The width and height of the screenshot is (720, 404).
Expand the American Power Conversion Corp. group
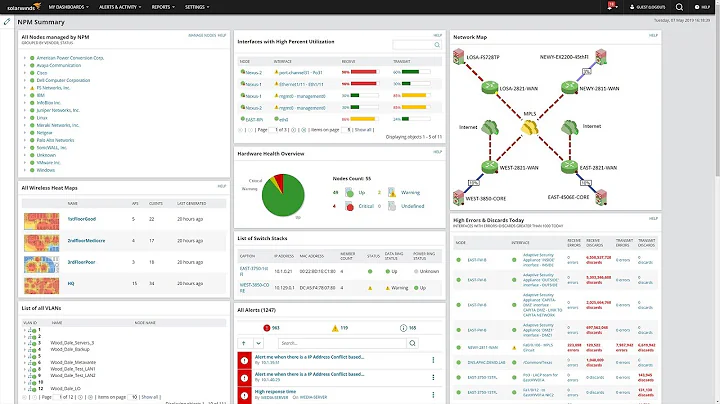[x=25, y=58]
